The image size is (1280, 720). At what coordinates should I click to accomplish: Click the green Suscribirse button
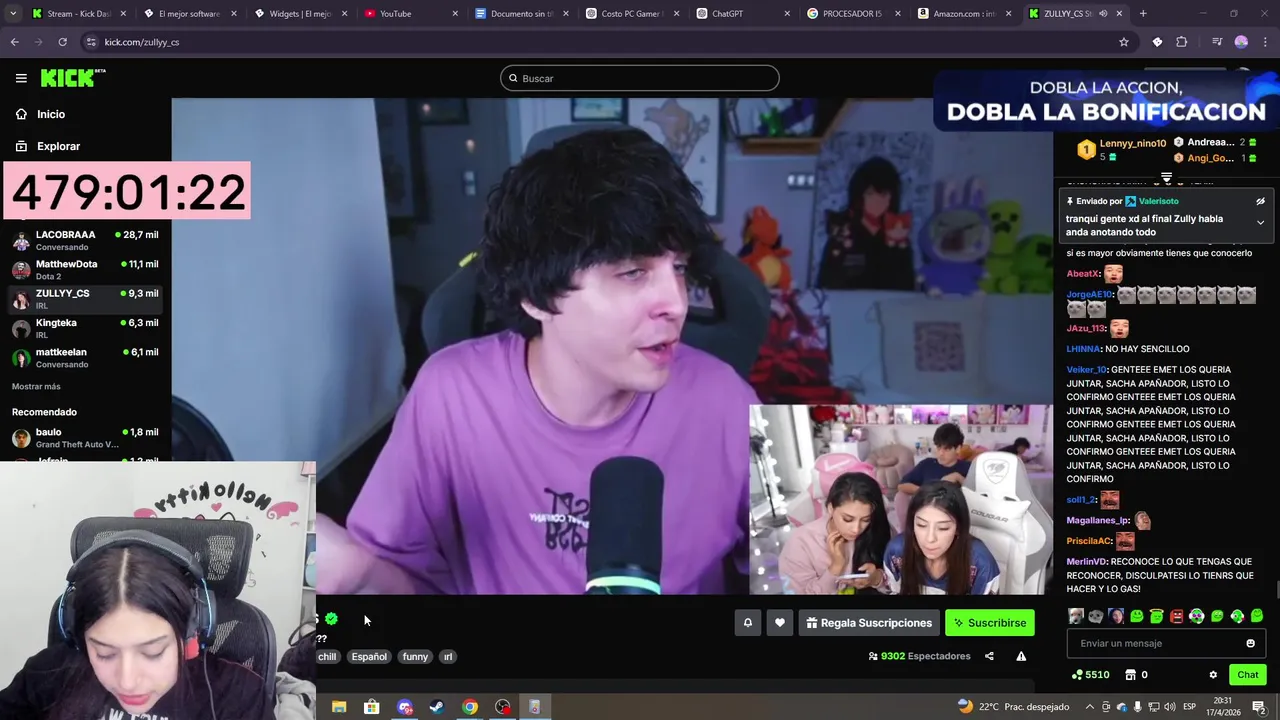tap(990, 623)
